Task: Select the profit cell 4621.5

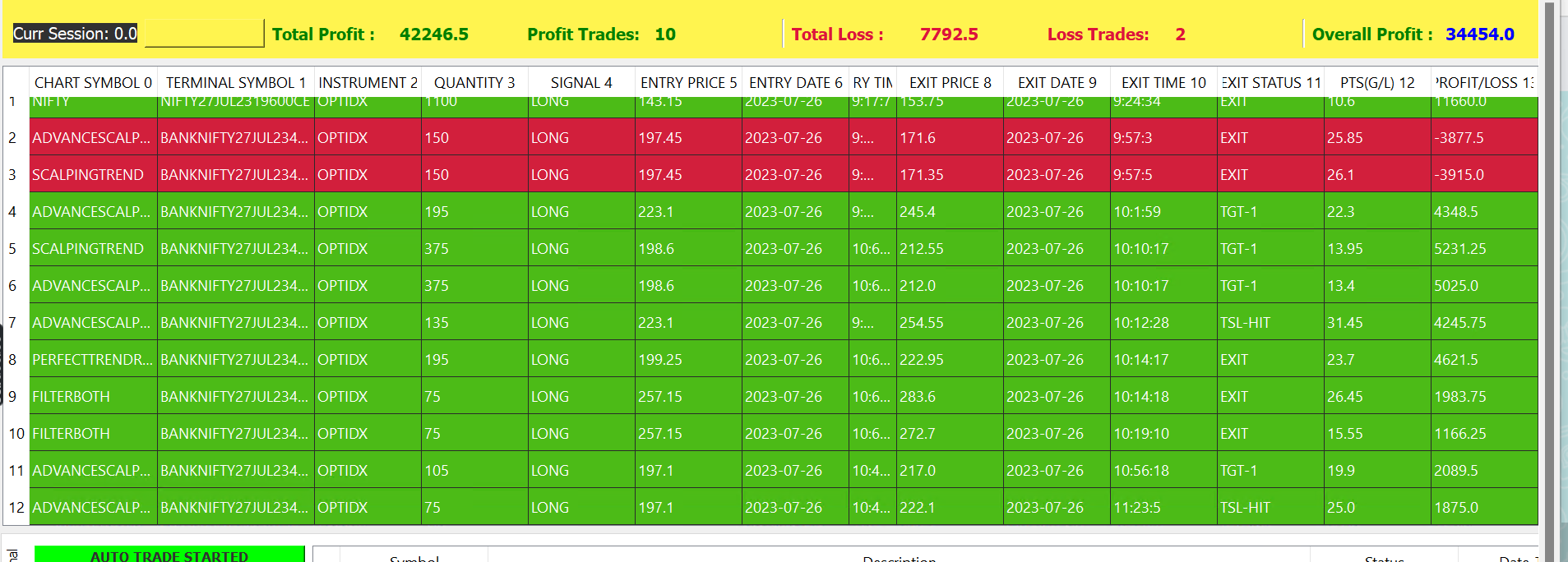Action: (x=1484, y=359)
